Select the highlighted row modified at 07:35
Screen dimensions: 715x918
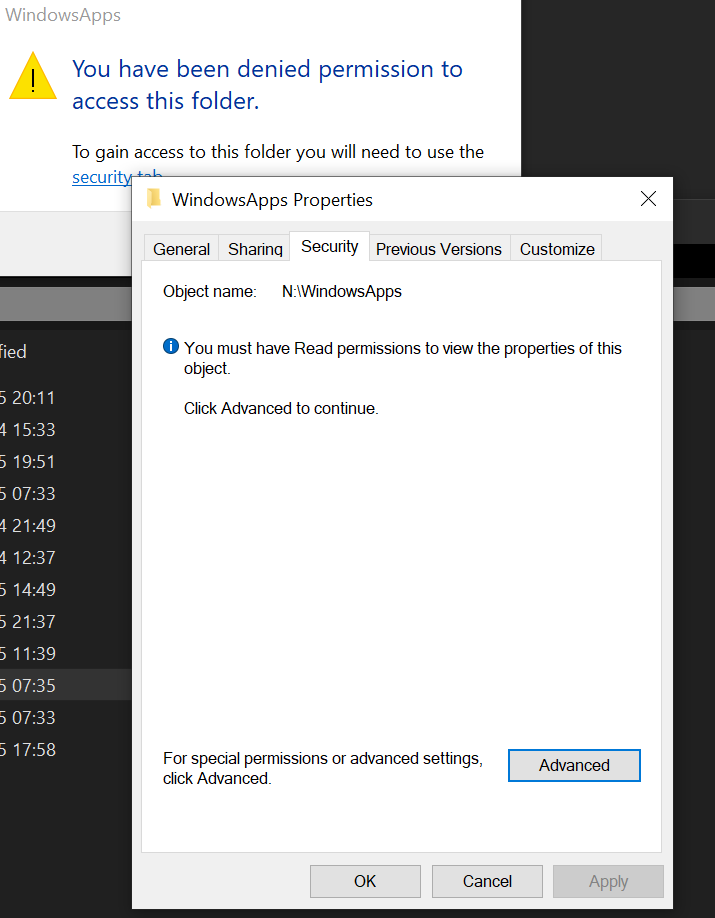(66, 685)
